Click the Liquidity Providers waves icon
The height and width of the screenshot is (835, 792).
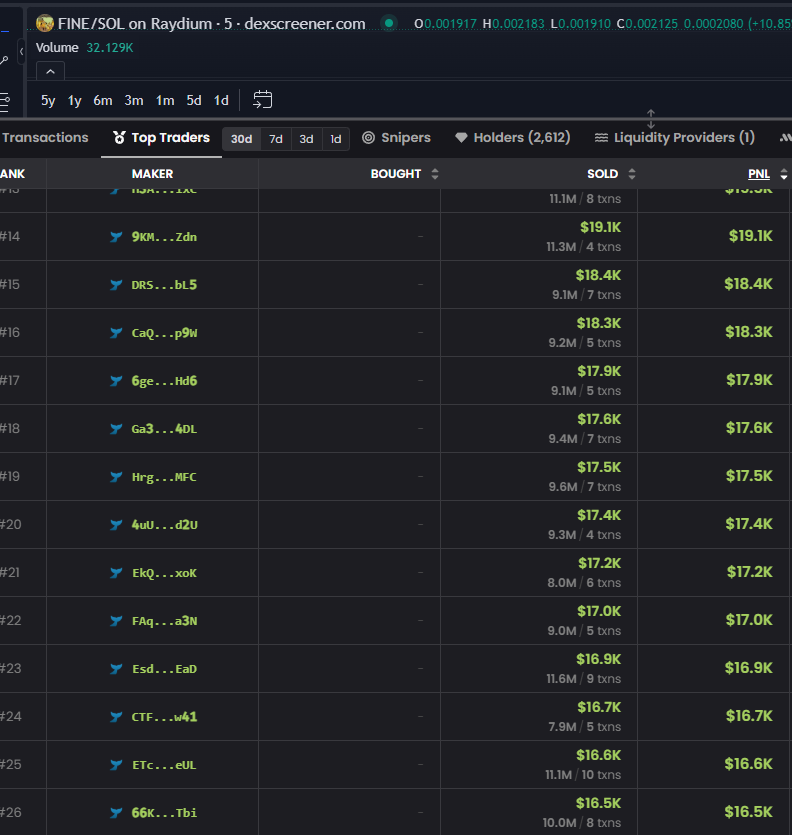(x=601, y=137)
